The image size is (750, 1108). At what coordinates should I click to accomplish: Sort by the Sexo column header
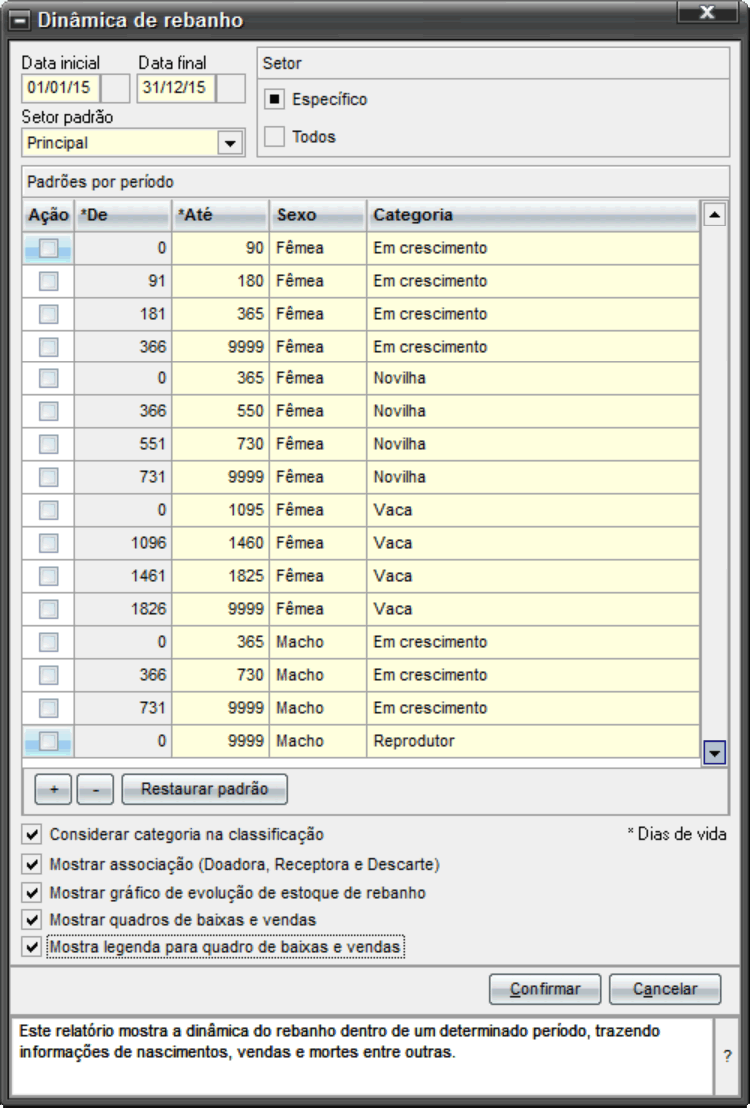pos(318,215)
